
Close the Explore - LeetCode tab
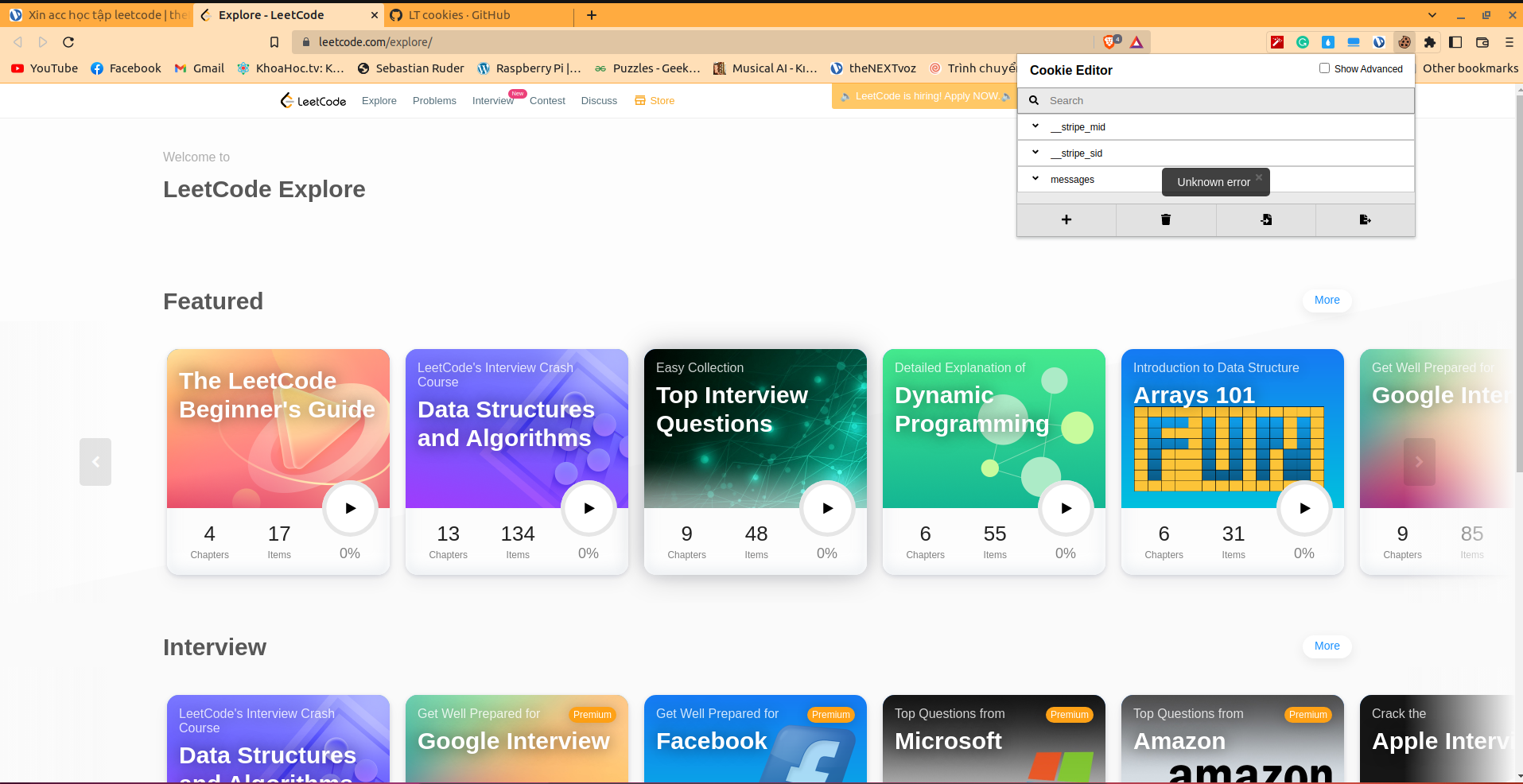point(375,15)
